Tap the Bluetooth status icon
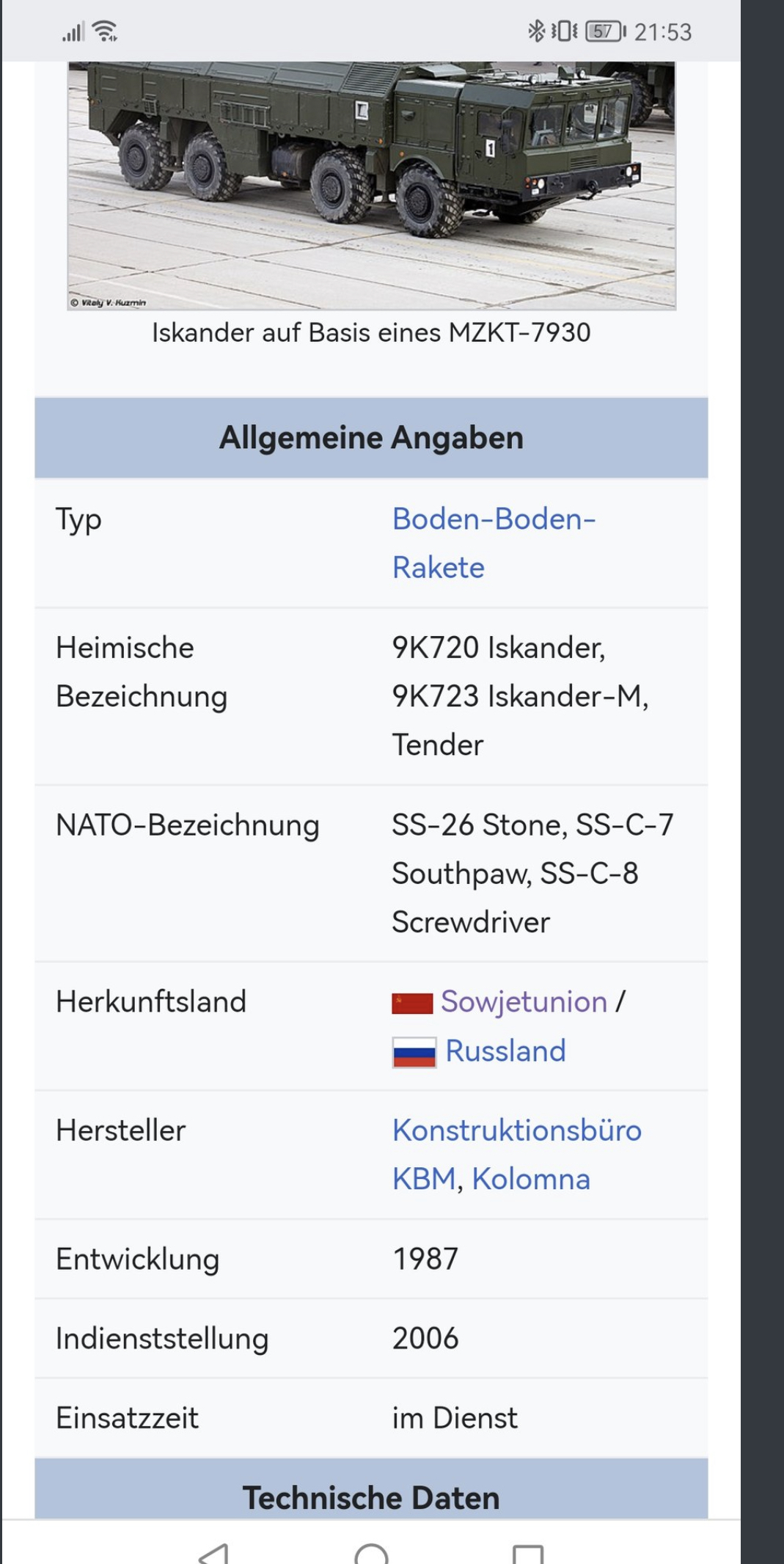Screen dimensions: 784x1564 (x=537, y=31)
